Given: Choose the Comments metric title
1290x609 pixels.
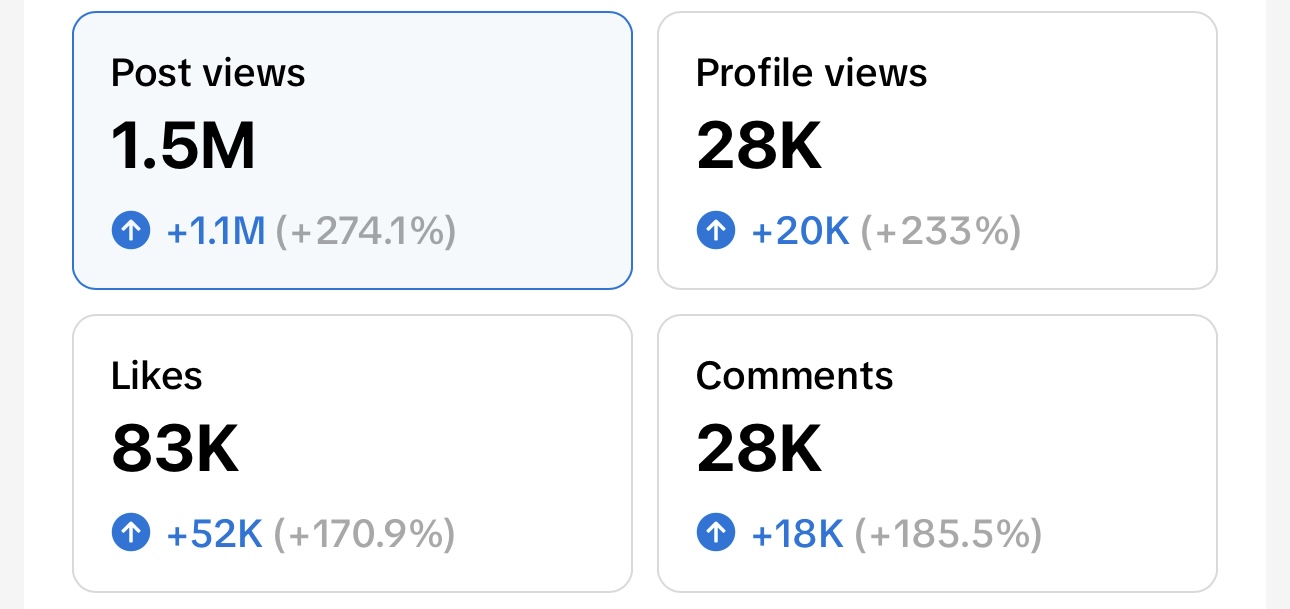Looking at the screenshot, I should pyautogui.click(x=794, y=375).
